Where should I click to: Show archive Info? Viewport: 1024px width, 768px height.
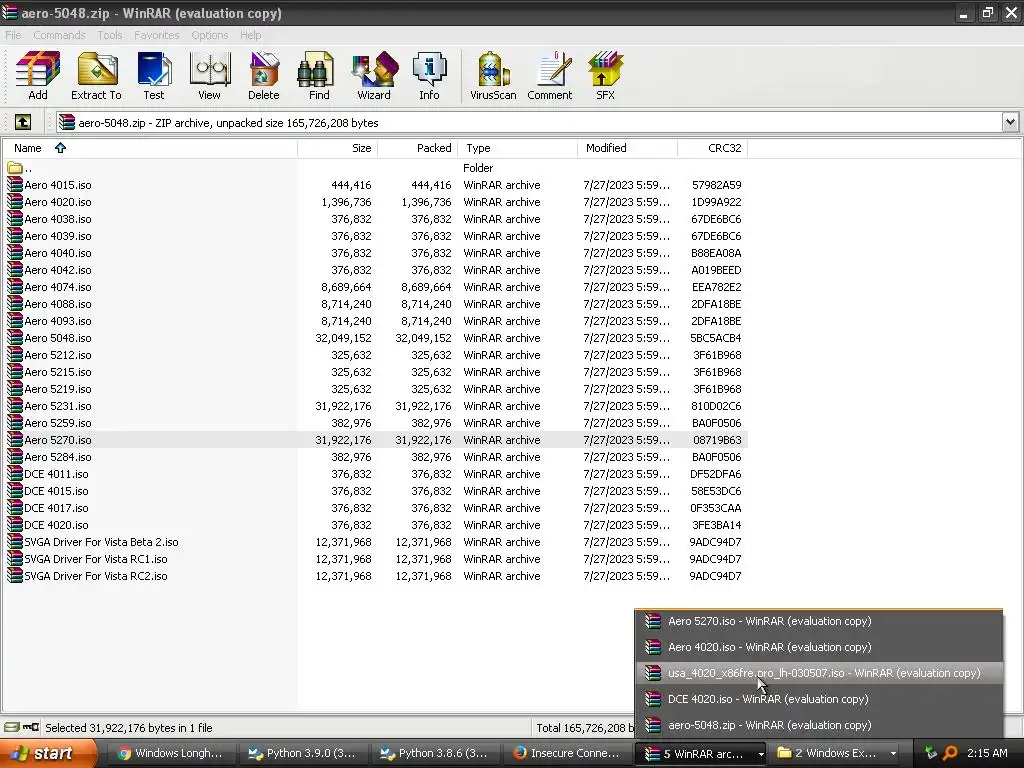tap(429, 76)
